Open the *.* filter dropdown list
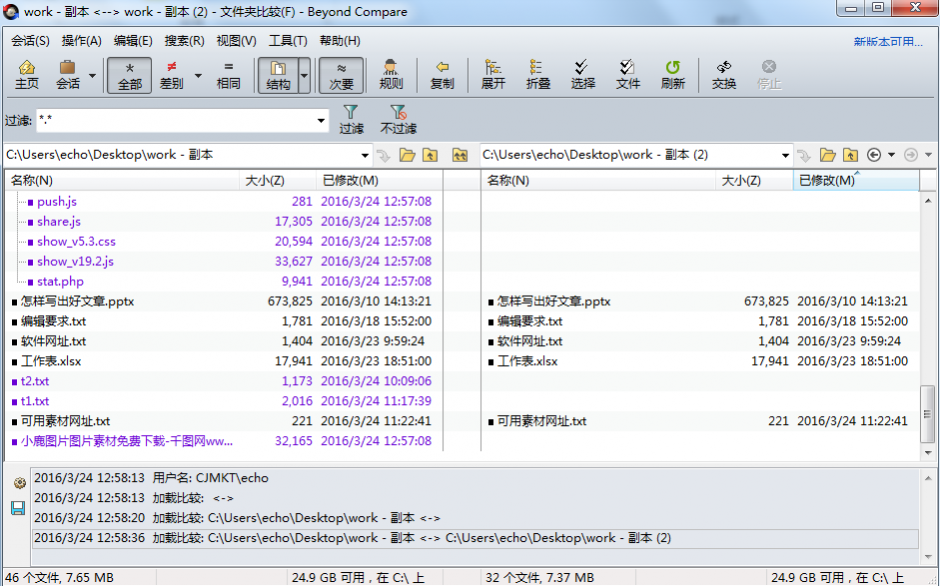940x586 pixels. pos(322,120)
